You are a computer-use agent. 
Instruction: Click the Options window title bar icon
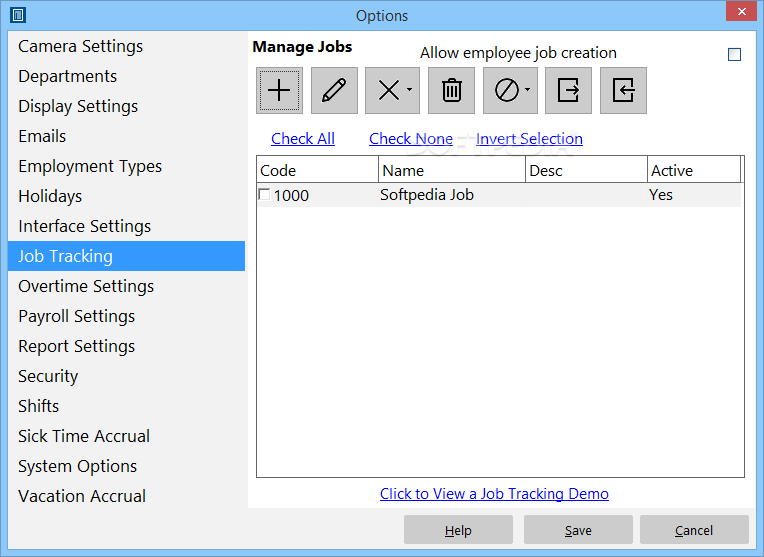coord(18,15)
